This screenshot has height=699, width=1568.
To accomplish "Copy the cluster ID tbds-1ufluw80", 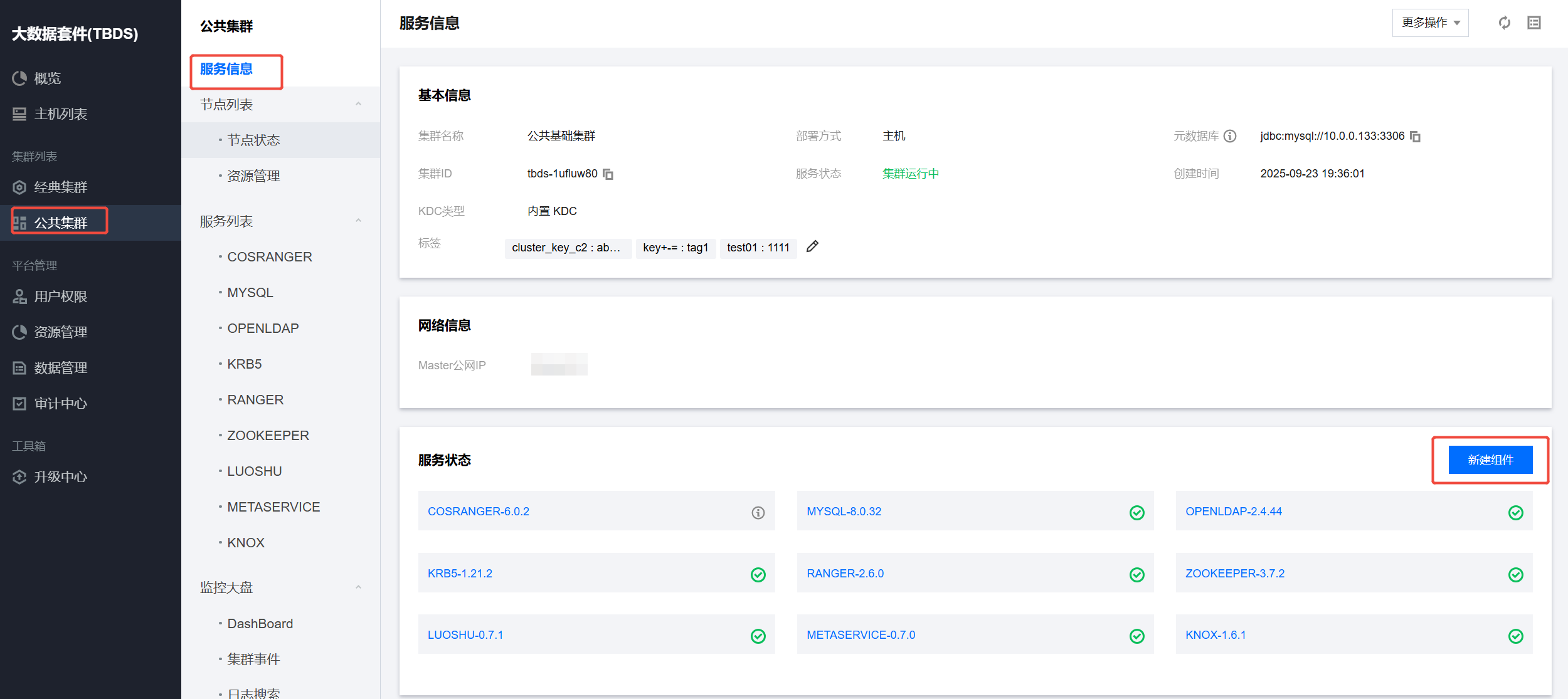I will 608,174.
